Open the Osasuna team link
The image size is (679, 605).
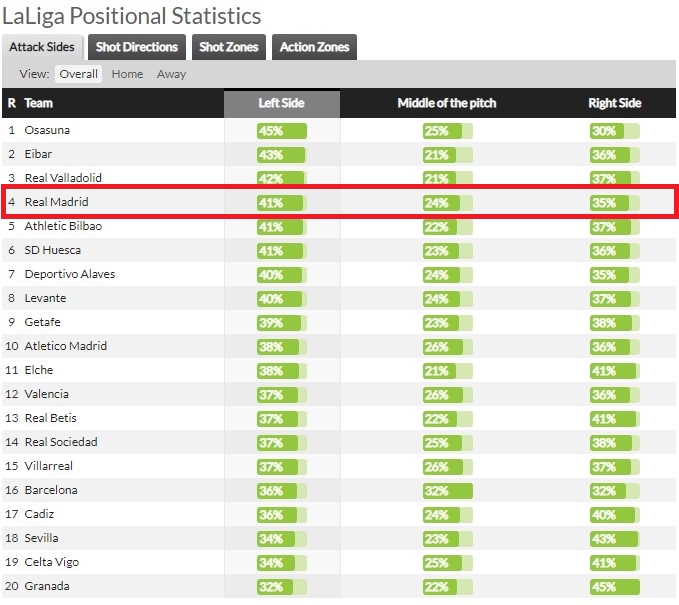coord(47,130)
